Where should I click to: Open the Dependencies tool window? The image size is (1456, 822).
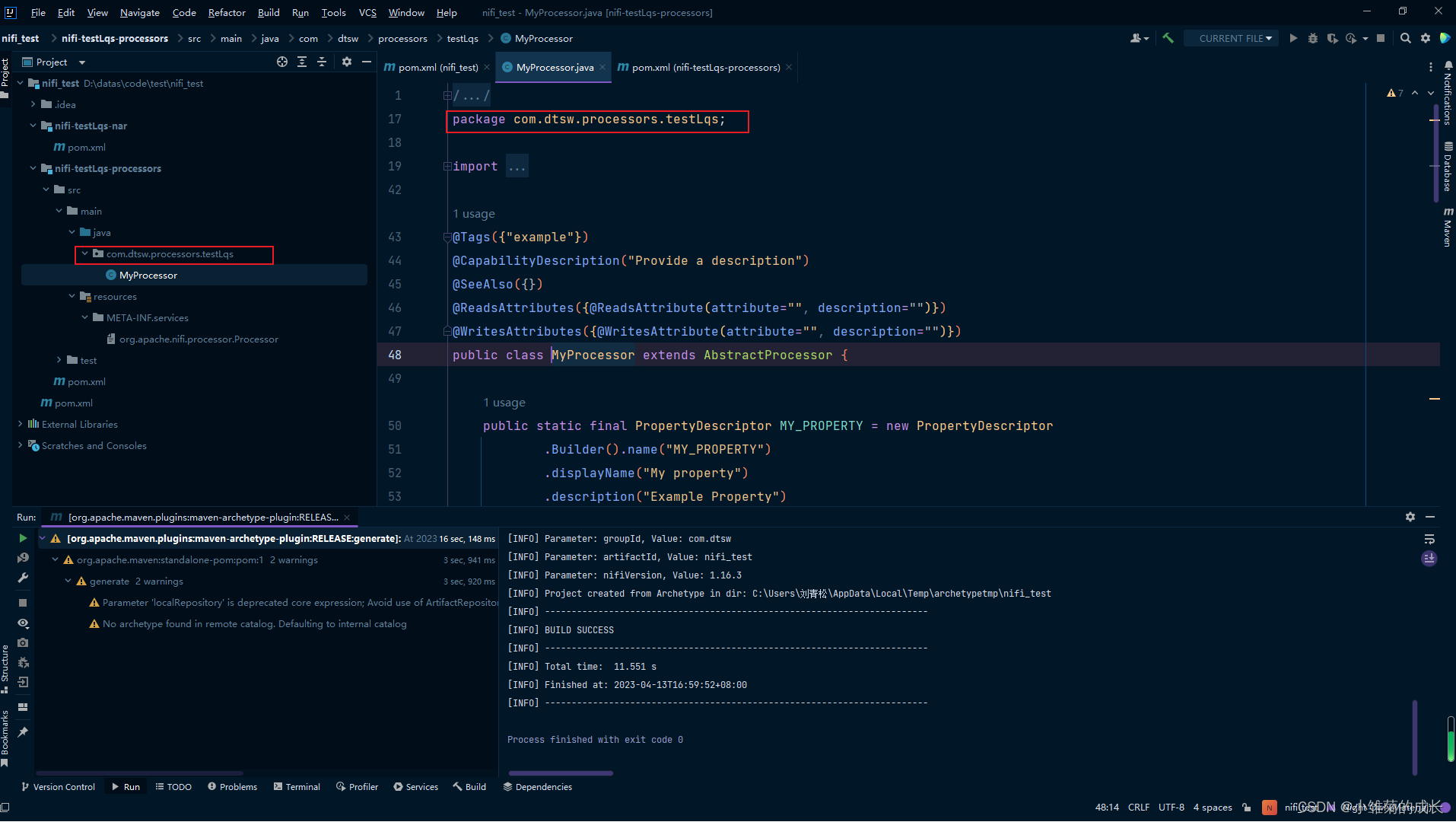(x=537, y=786)
